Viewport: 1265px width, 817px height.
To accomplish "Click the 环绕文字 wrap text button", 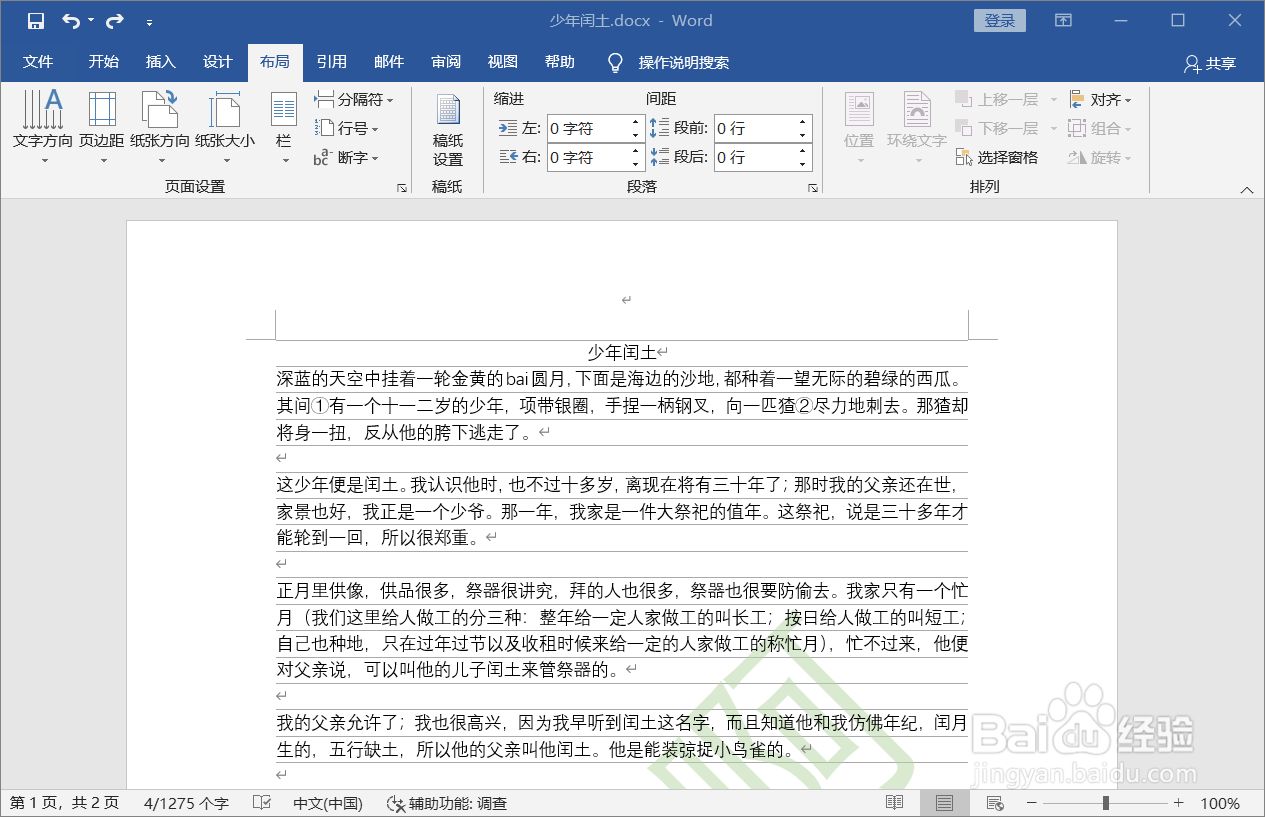I will click(917, 128).
